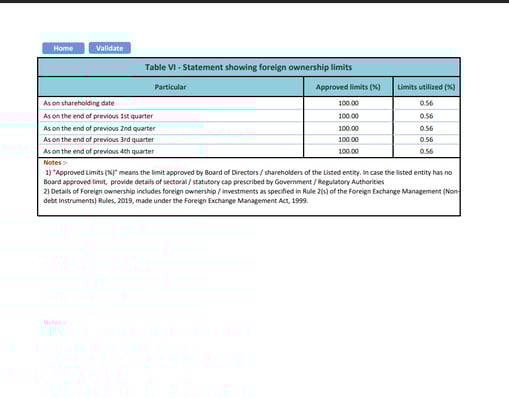Click the Approved limits (%) column header
509x398 pixels.
[348, 87]
